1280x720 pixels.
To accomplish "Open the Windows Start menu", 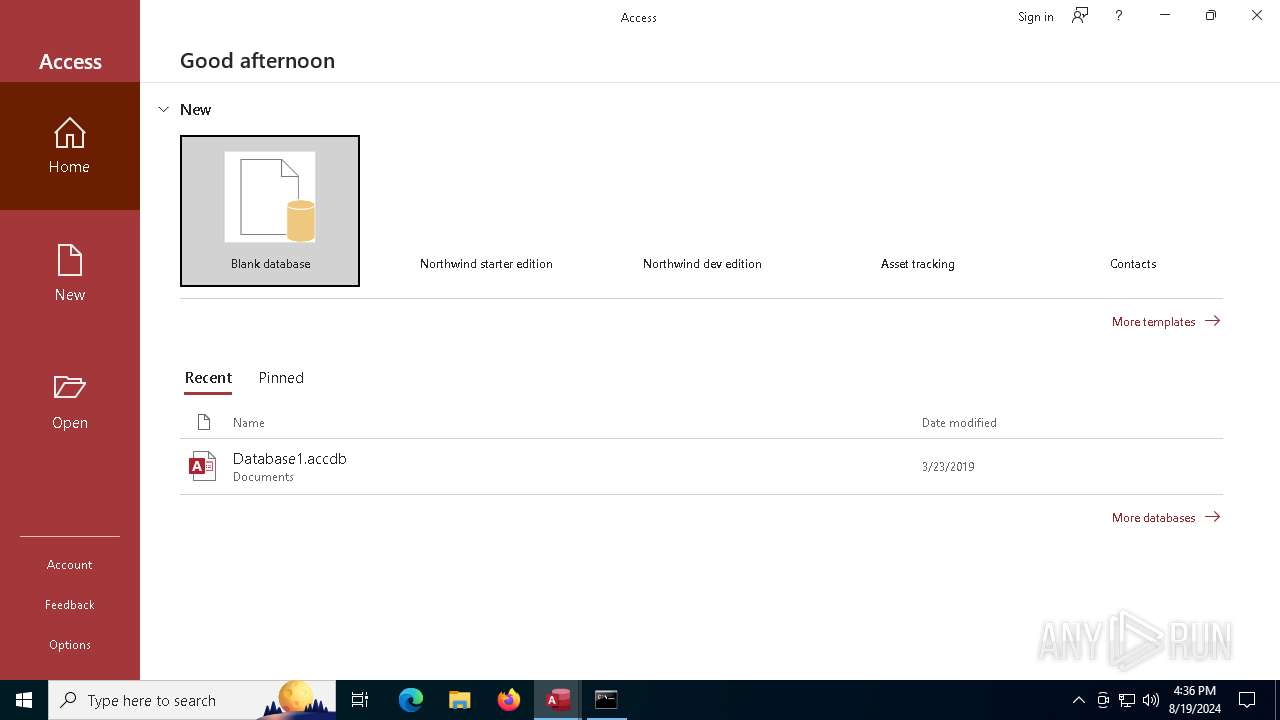I will click(24, 700).
